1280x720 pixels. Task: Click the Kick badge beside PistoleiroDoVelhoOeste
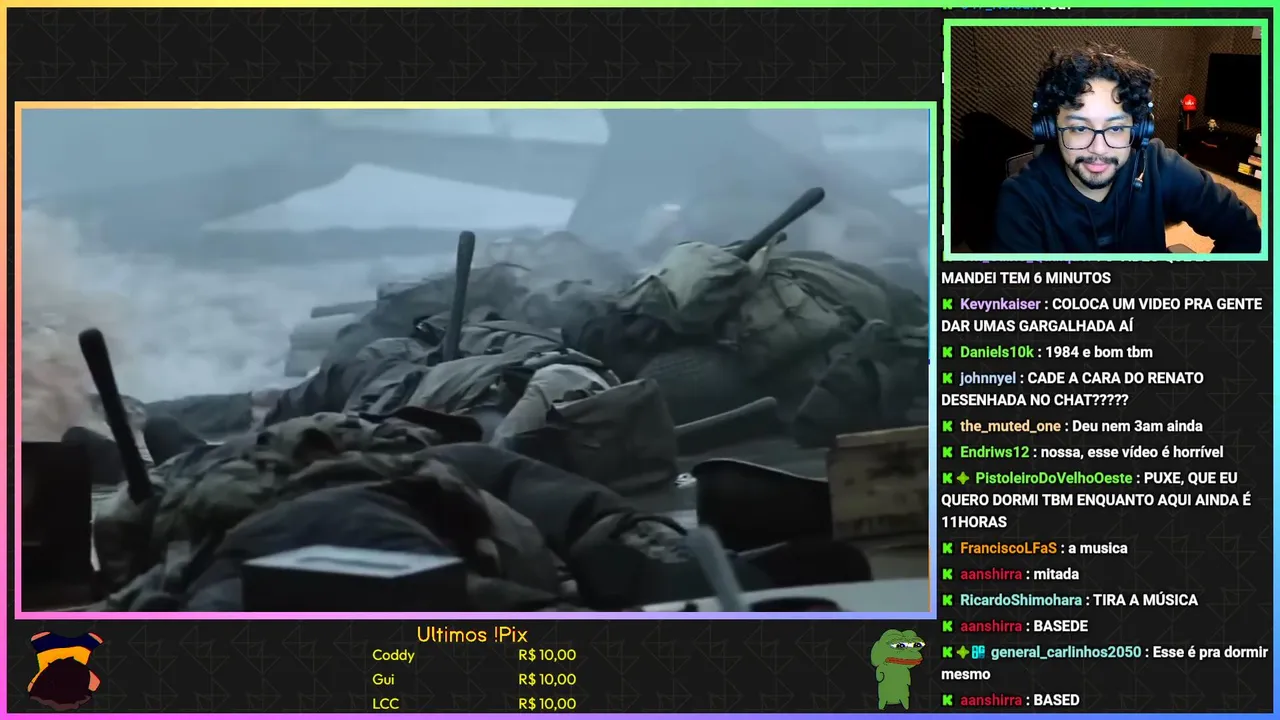pos(947,478)
